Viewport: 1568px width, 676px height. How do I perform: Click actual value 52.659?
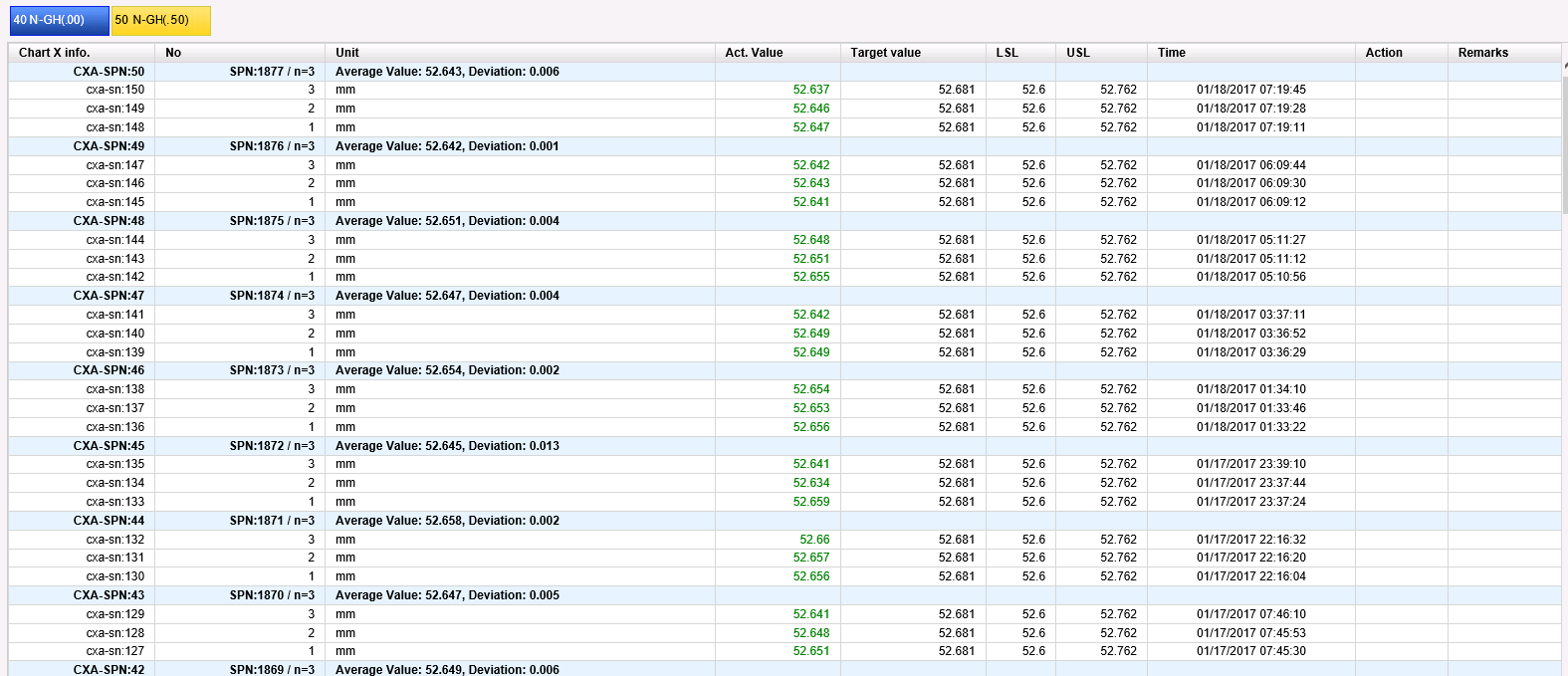click(x=811, y=502)
